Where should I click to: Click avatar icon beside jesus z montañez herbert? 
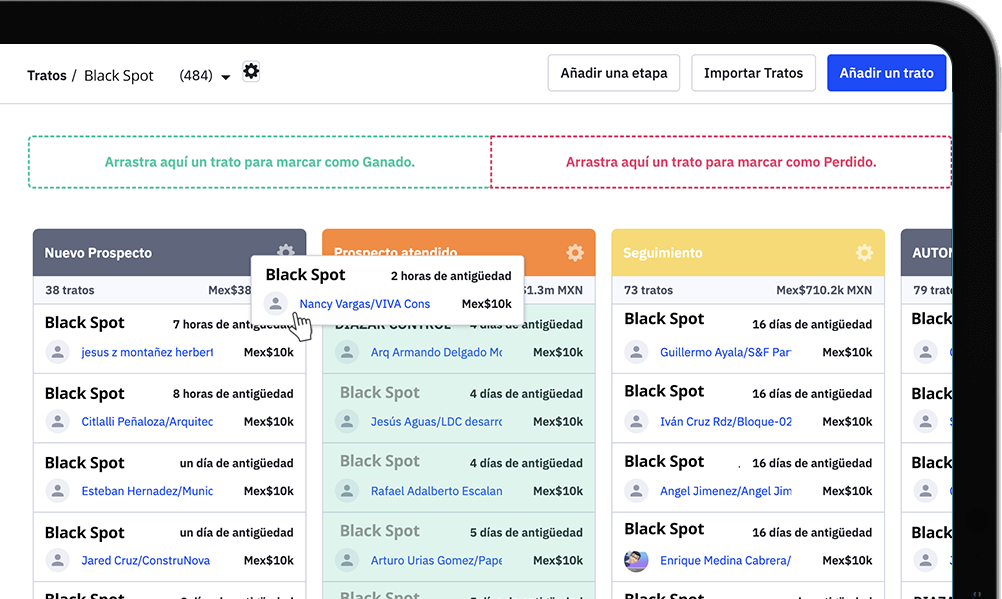[x=58, y=352]
